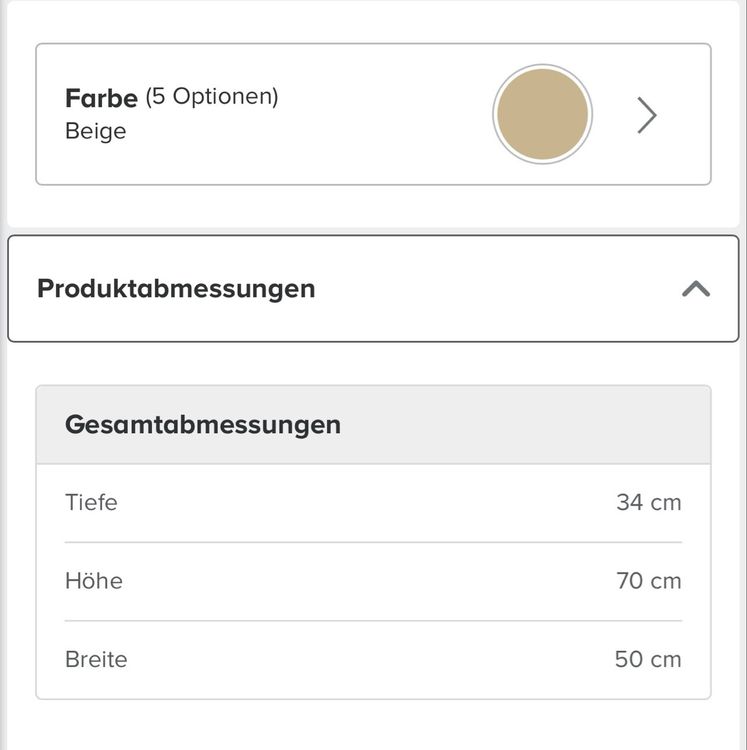This screenshot has height=750, width=747.
Task: Click blank space right of Gesamtabmessungen heading
Action: tap(526, 425)
